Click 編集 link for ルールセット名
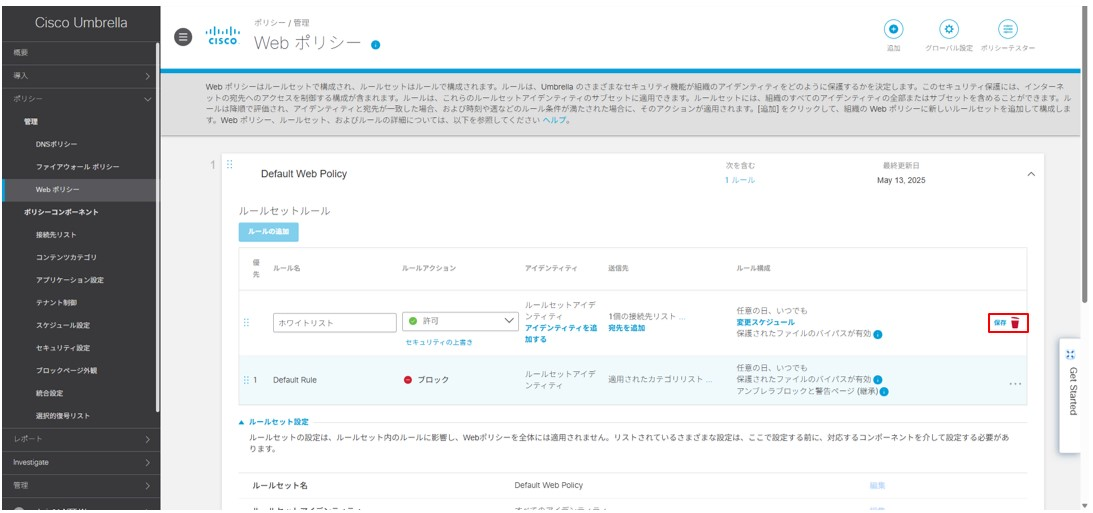Viewport: 1093px width, 513px height. click(877, 485)
